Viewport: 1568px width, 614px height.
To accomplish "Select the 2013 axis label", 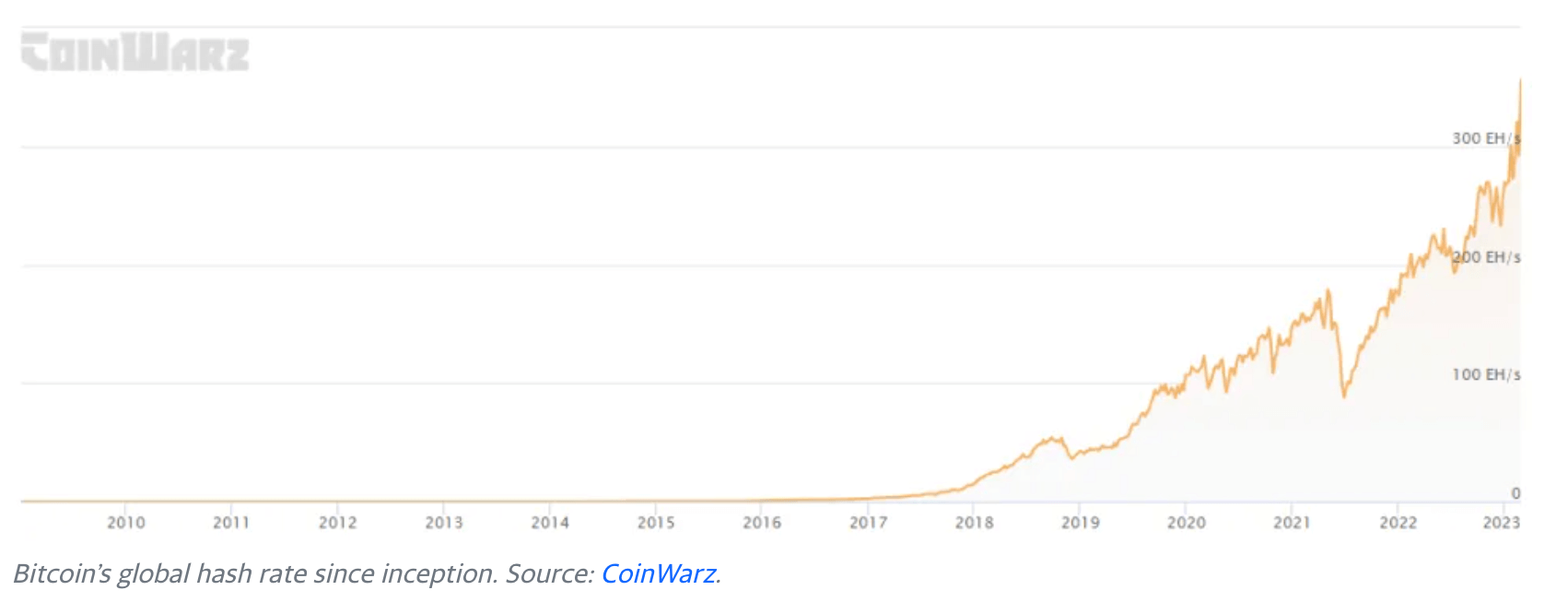I will (444, 523).
